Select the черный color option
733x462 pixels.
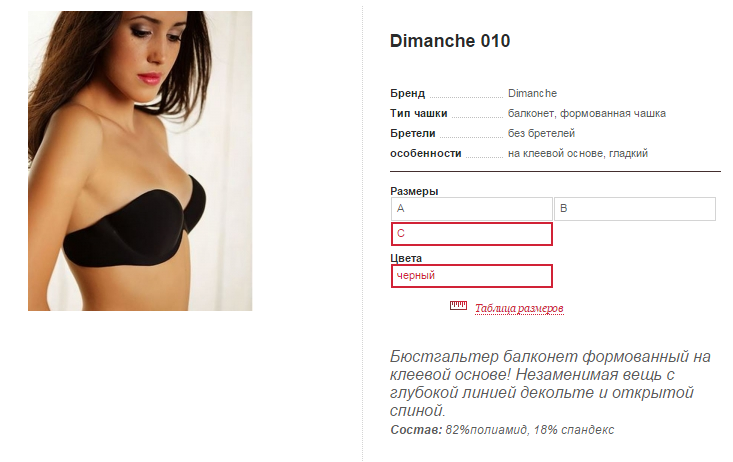coord(472,276)
